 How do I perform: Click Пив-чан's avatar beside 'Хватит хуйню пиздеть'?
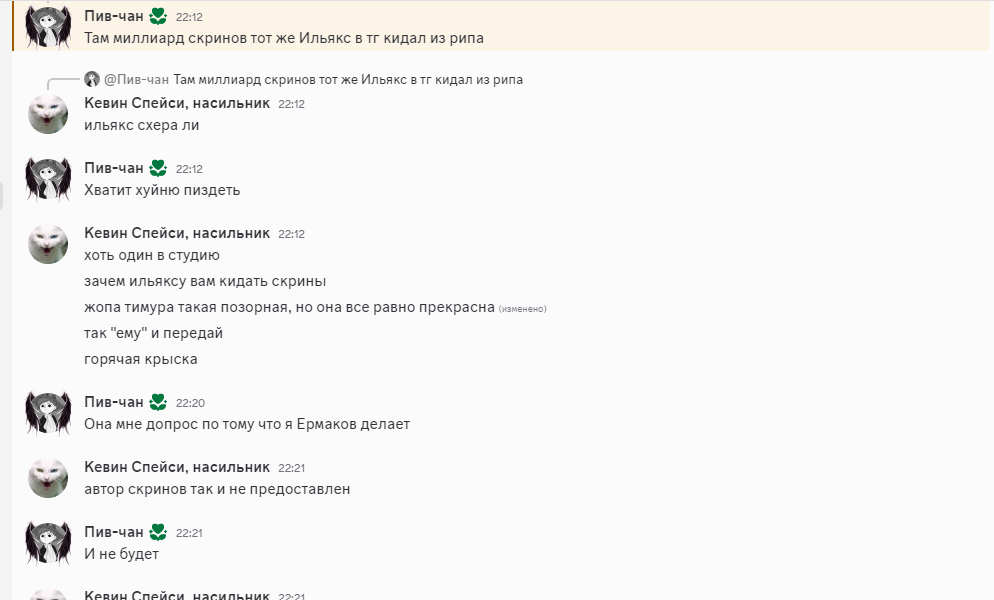pyautogui.click(x=47, y=179)
